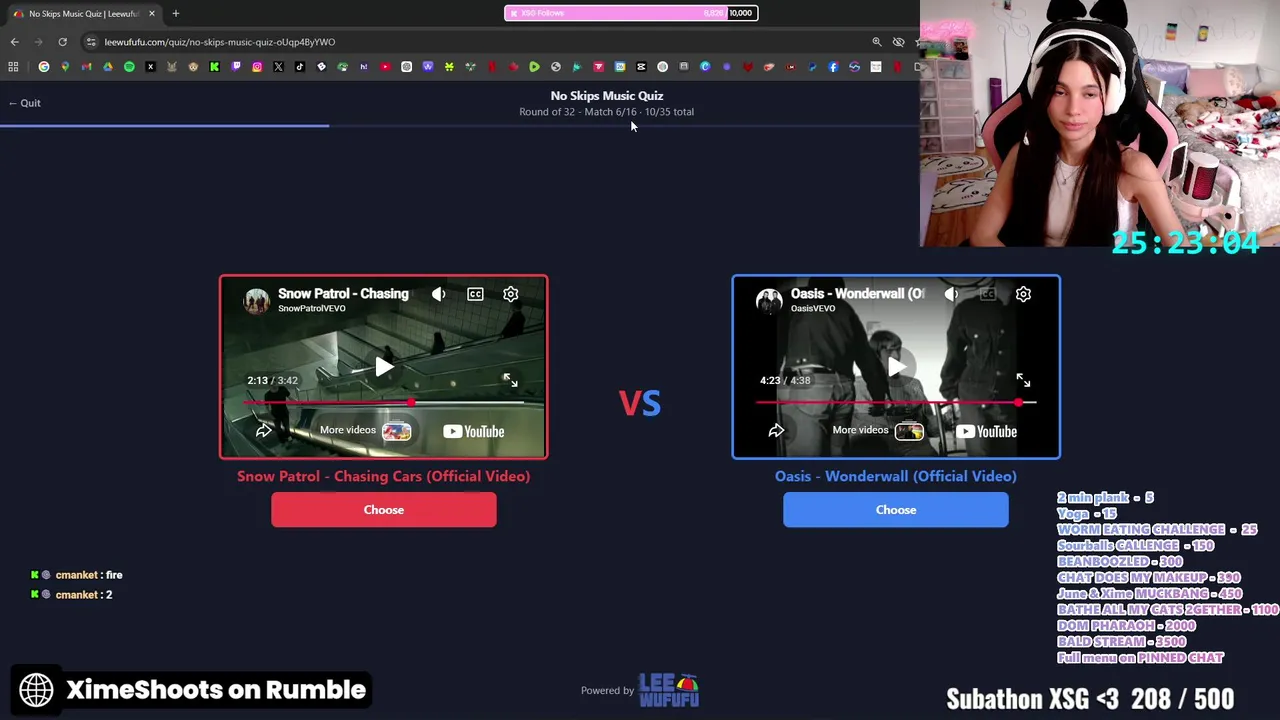
Task: Click Oasis - Wonderwall video title in player
Action: pos(857,293)
